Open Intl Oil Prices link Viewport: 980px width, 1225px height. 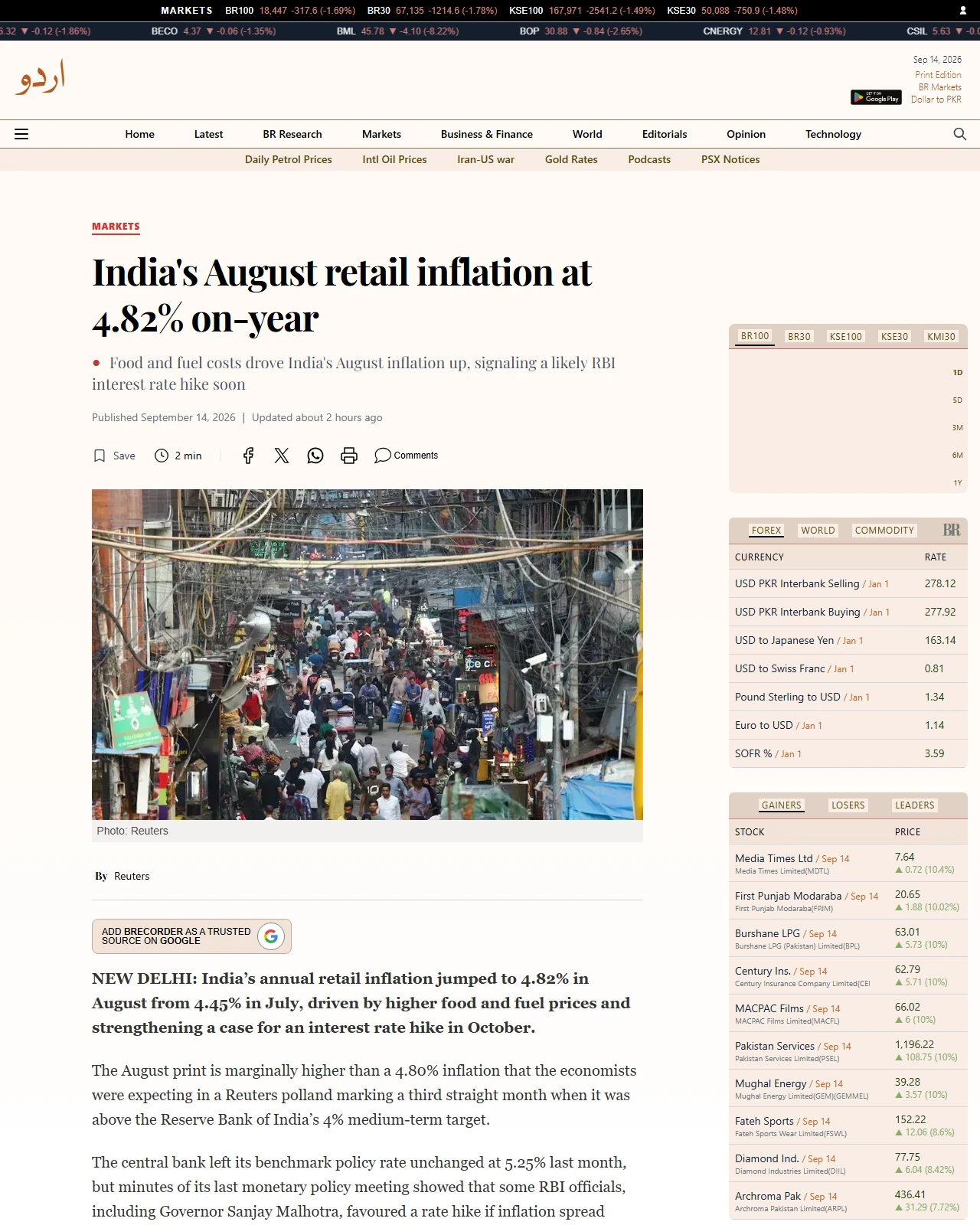[x=395, y=159]
